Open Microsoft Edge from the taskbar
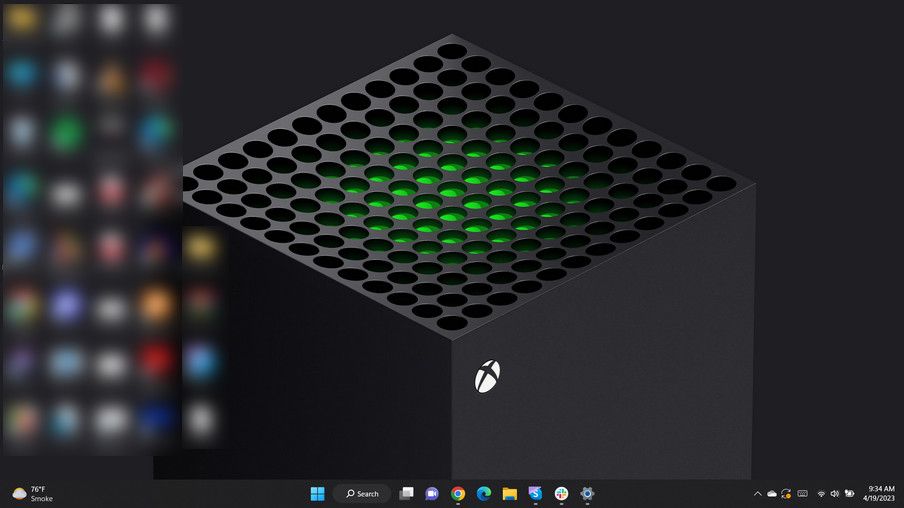Image resolution: width=904 pixels, height=508 pixels. (484, 494)
